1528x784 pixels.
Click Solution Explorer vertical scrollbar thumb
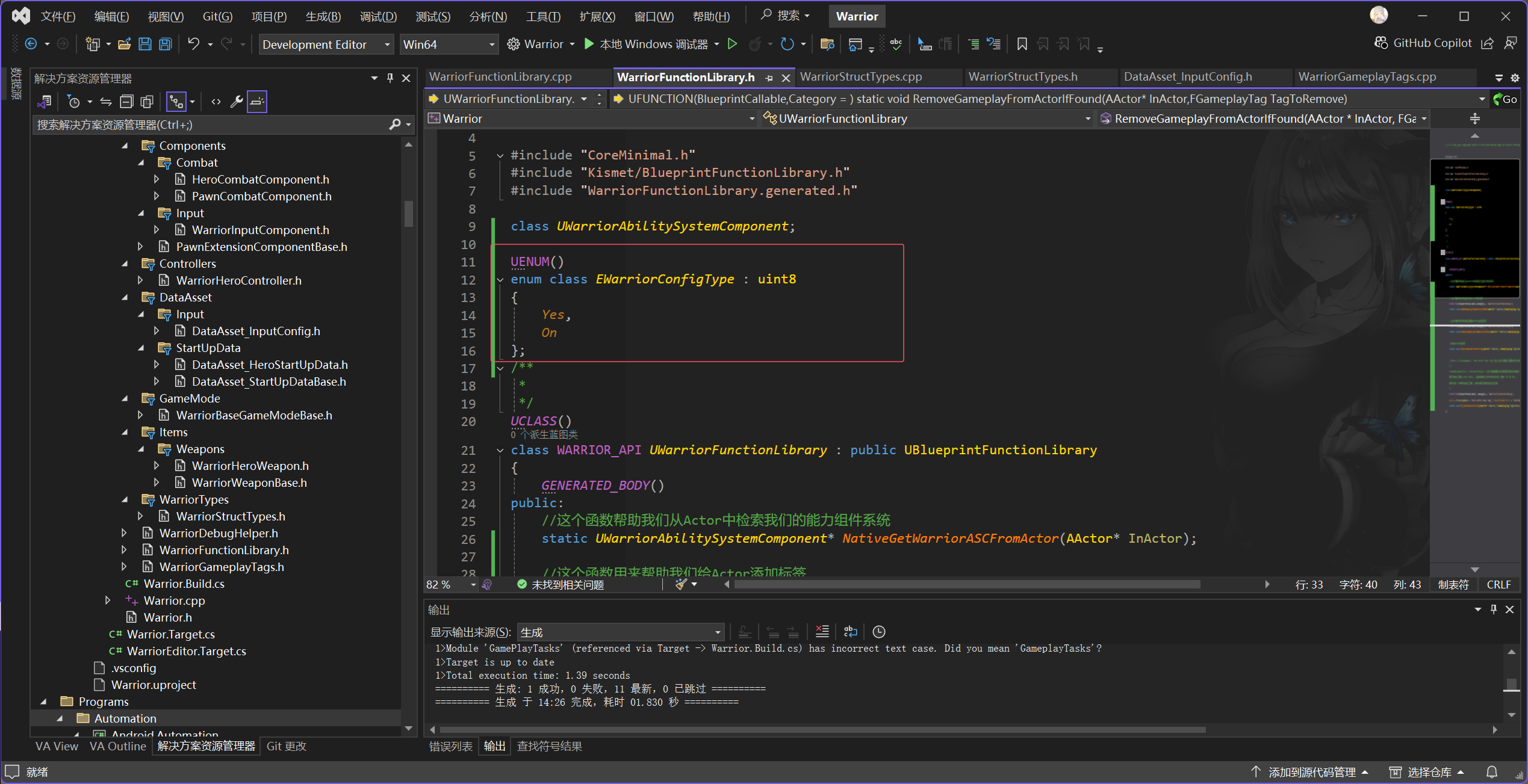click(x=409, y=213)
